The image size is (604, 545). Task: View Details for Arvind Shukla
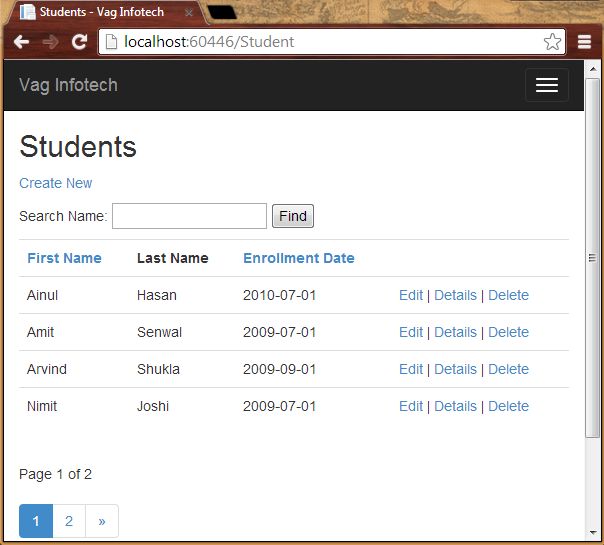pyautogui.click(x=455, y=369)
